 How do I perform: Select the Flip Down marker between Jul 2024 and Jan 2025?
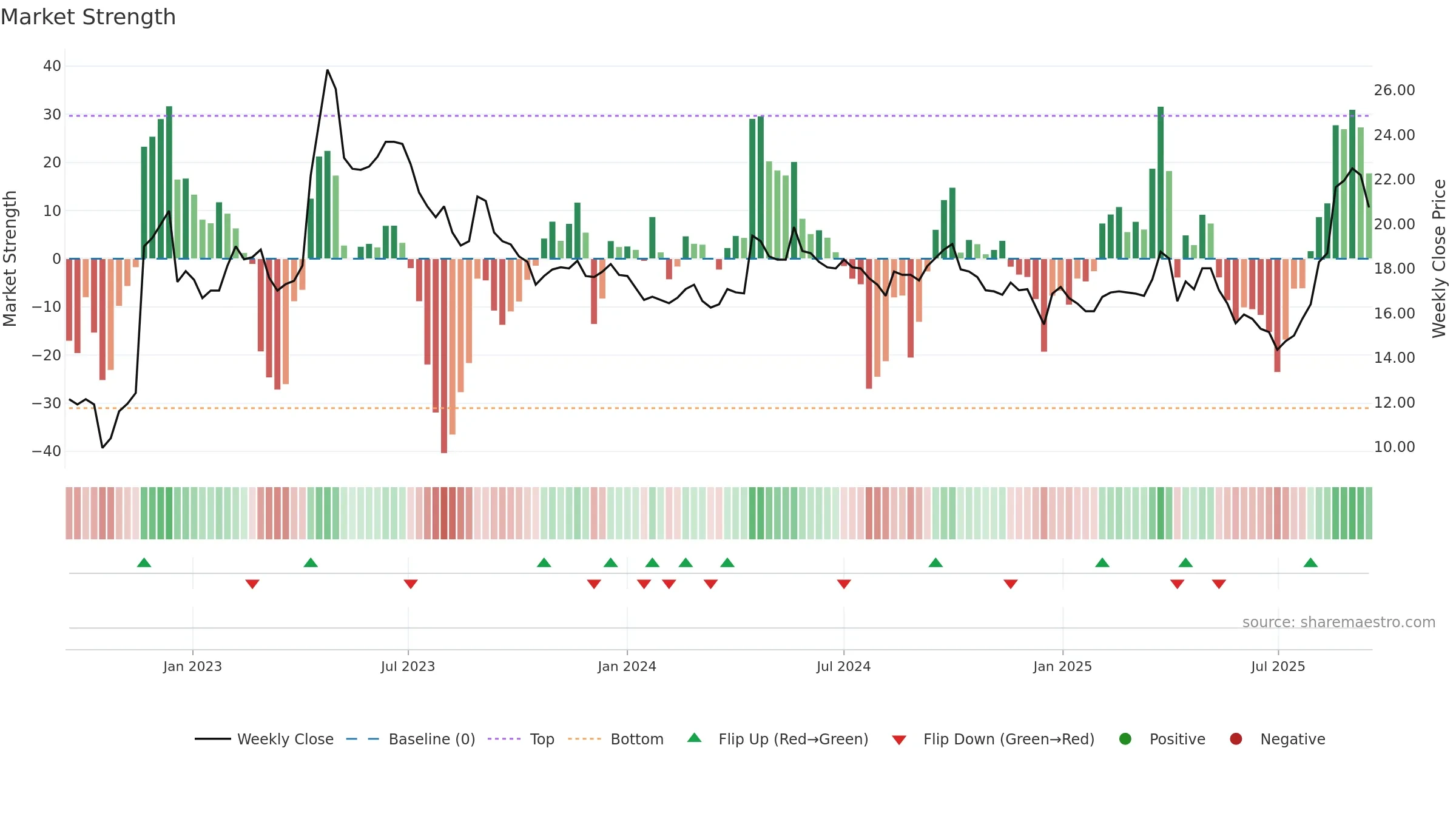click(x=1011, y=584)
